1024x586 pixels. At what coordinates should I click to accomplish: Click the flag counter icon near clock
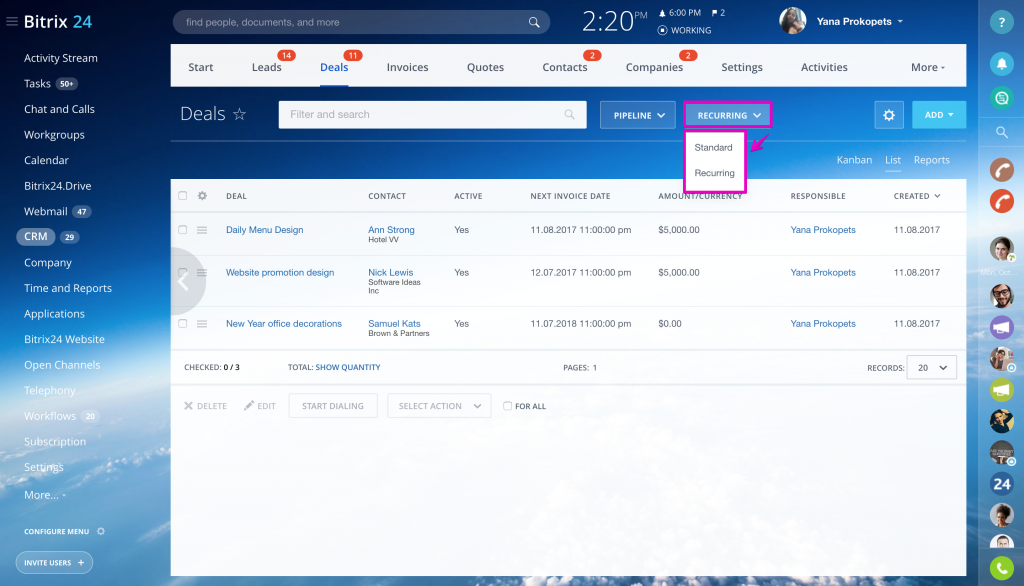click(718, 12)
